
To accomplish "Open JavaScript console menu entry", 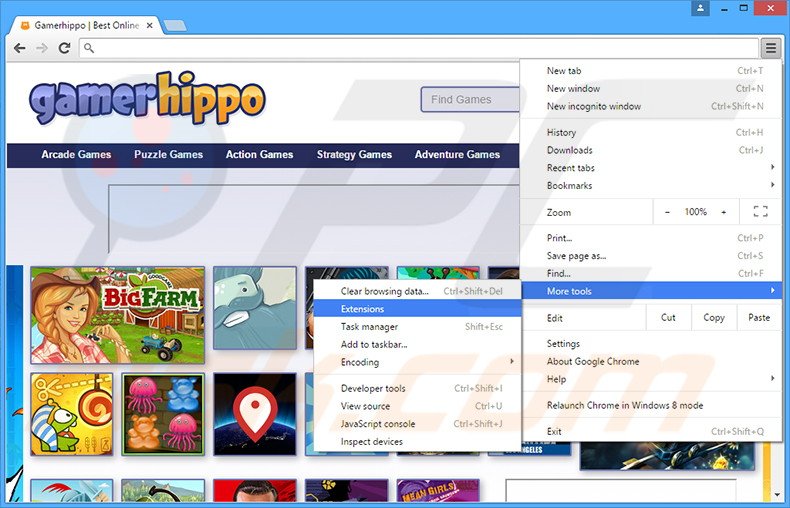I will tap(417, 424).
